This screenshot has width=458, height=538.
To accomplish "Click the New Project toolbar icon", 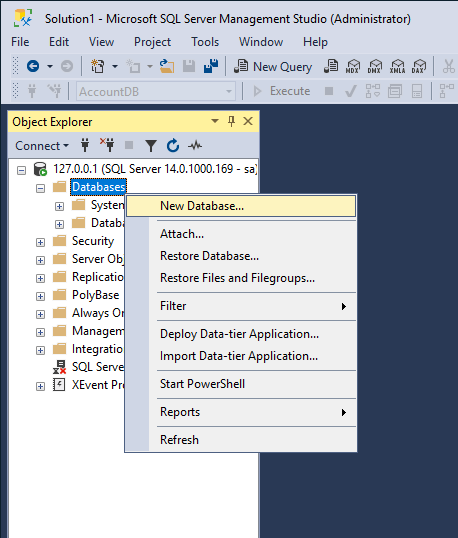I will 97,66.
